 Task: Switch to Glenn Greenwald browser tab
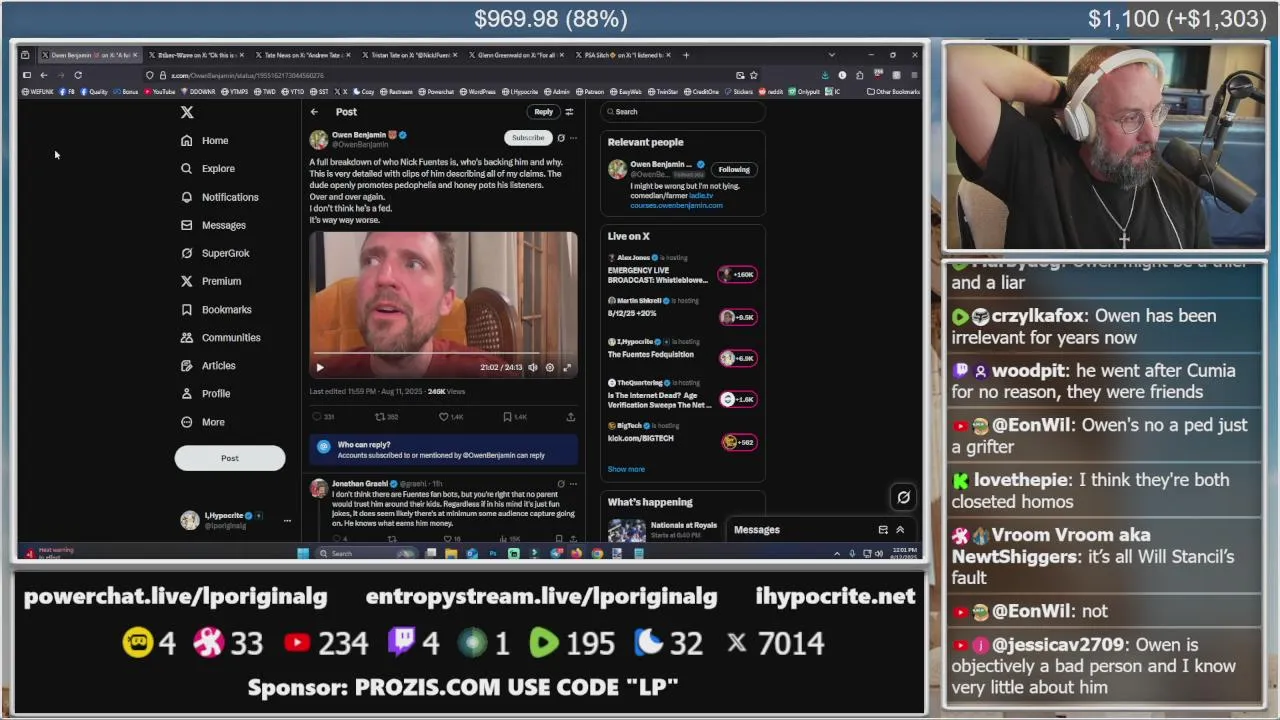click(516, 55)
